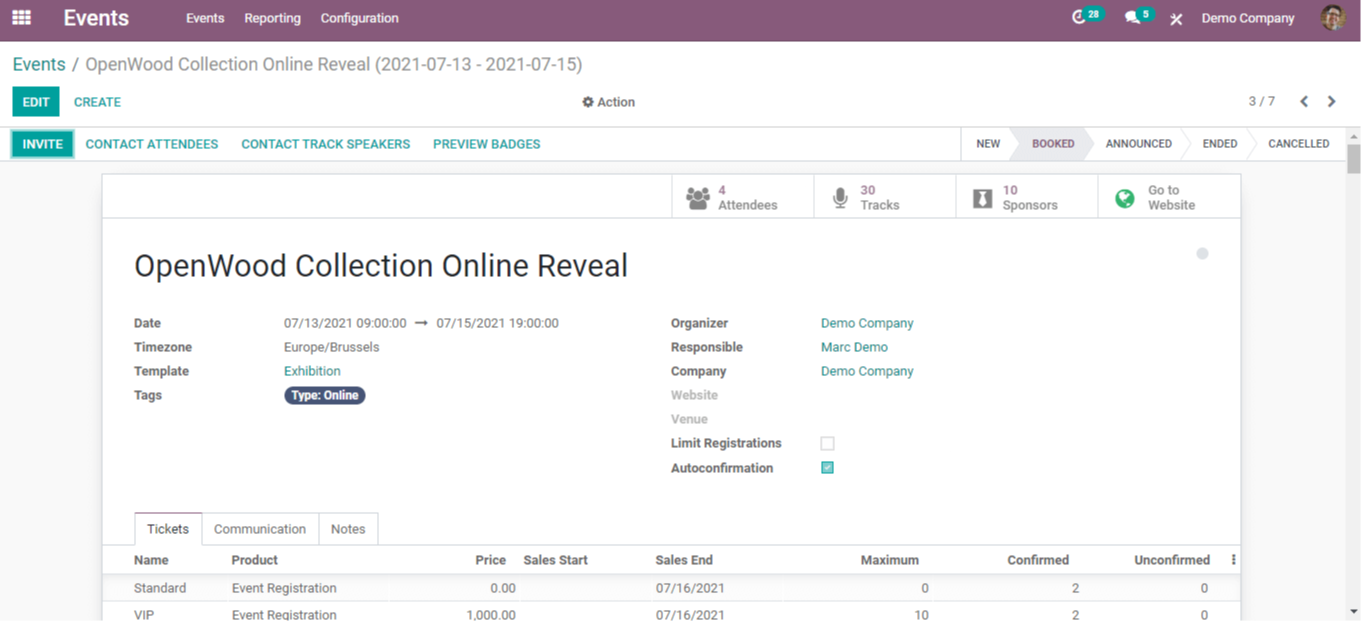
Task: Open the Reporting menu
Action: tap(272, 18)
